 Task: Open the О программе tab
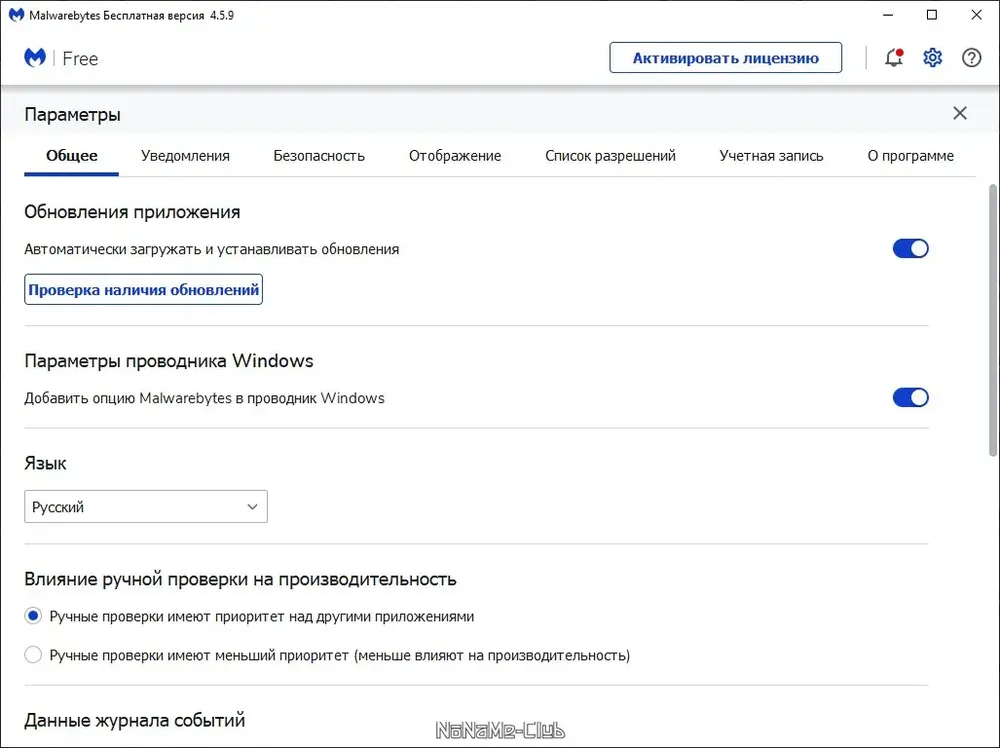(910, 156)
